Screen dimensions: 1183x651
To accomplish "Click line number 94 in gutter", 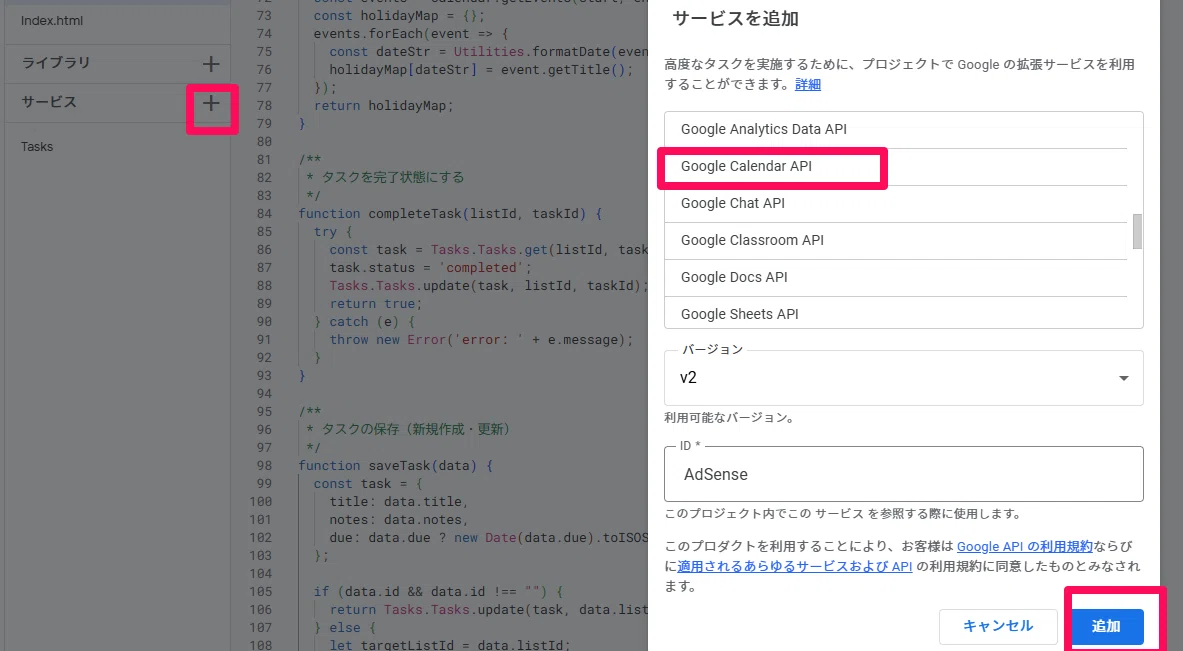I will [263, 394].
